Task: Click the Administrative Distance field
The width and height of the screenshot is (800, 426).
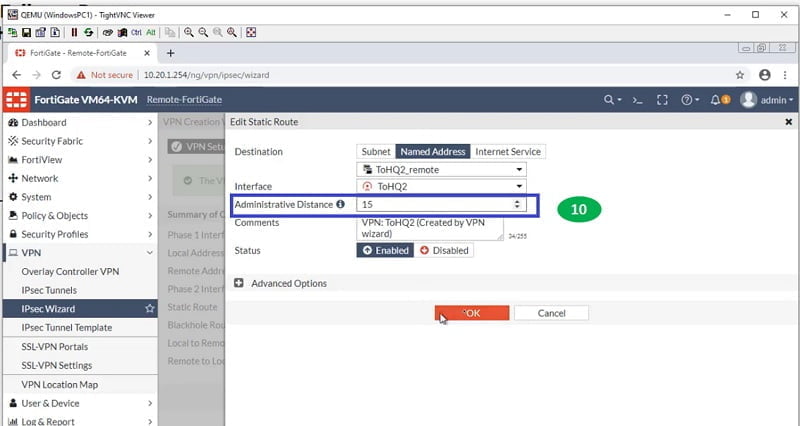Action: click(x=441, y=204)
